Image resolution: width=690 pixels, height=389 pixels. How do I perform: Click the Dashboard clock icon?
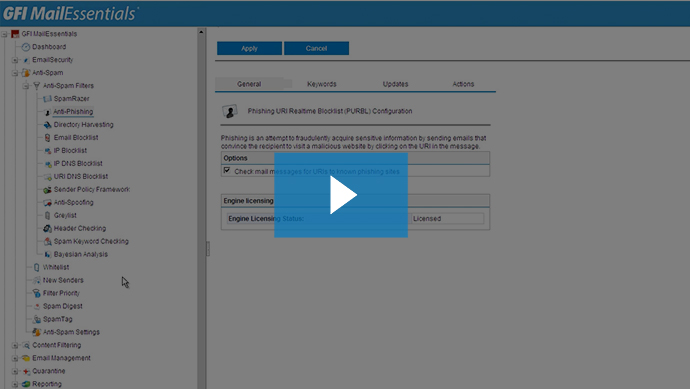coord(26,47)
